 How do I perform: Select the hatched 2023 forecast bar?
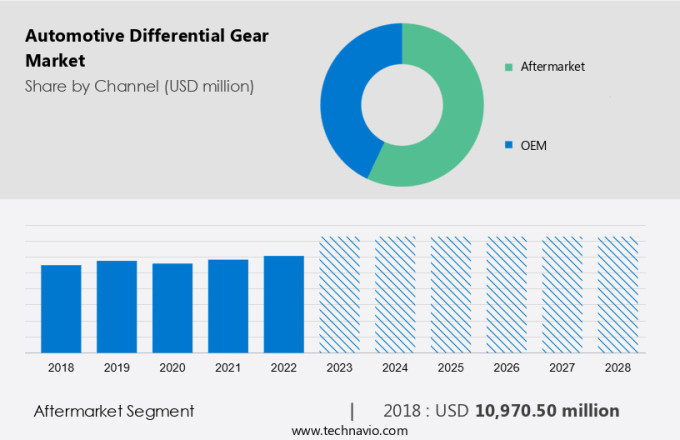(x=339, y=295)
